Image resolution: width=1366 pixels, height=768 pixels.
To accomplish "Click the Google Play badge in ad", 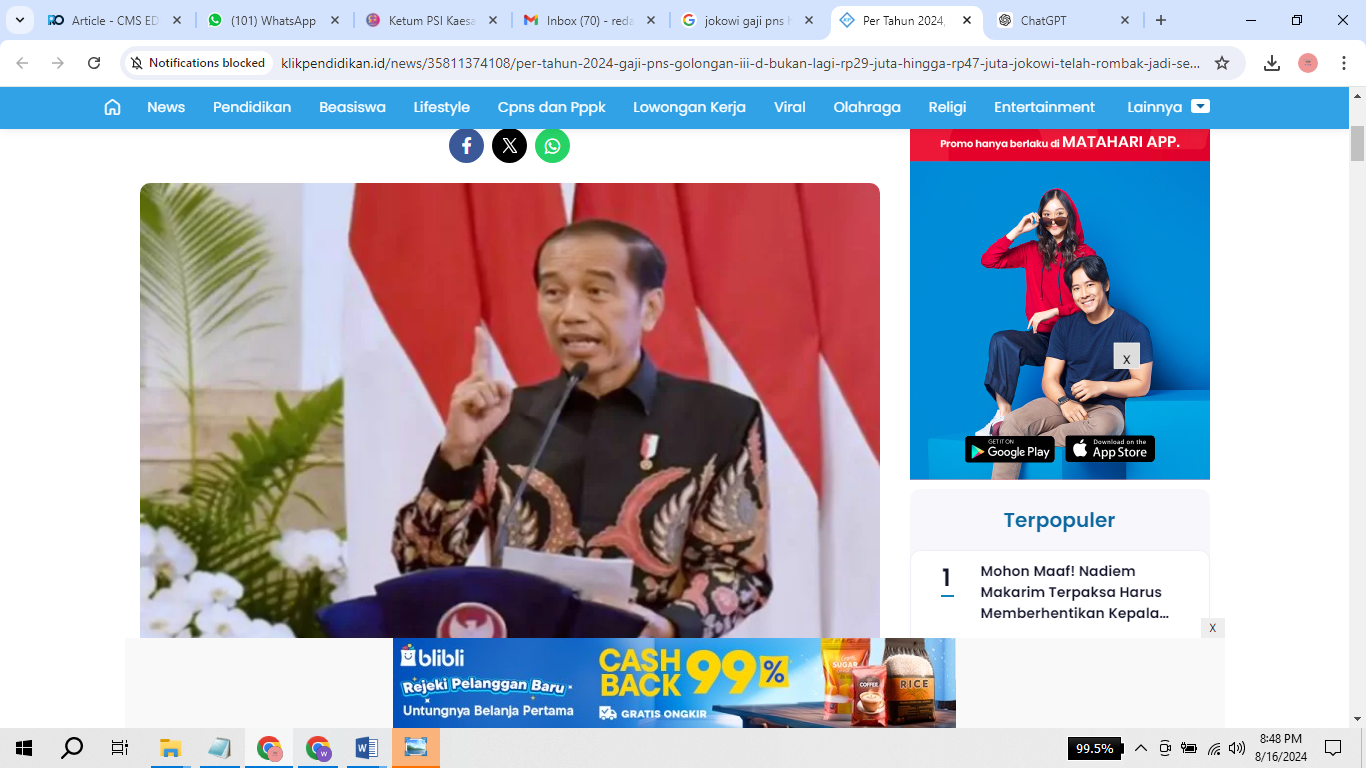I will click(x=1010, y=449).
